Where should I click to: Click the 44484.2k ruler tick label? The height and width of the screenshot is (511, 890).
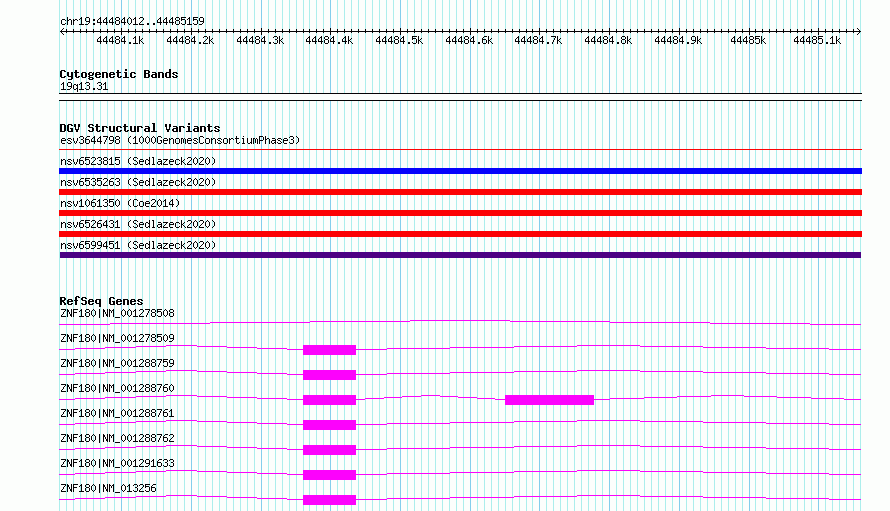(190, 40)
